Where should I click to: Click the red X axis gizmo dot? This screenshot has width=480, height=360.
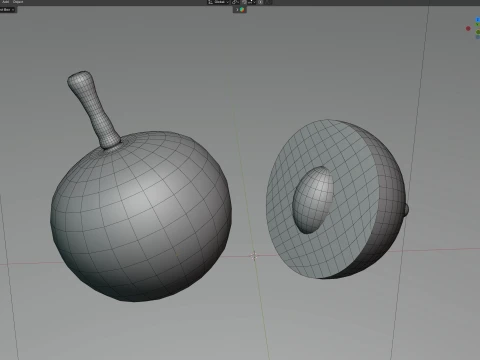(x=468, y=29)
